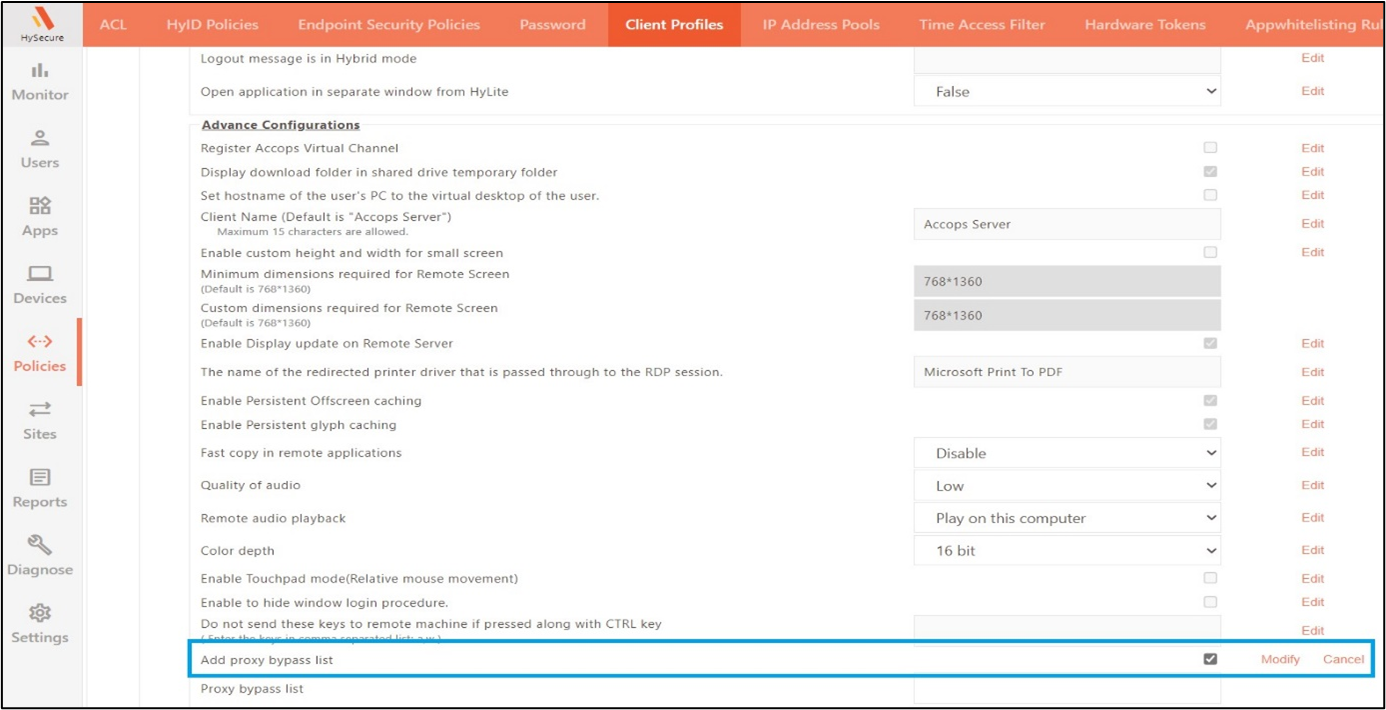Open the Monitor section in sidebar
Image resolution: width=1386 pixels, height=710 pixels.
(x=40, y=81)
